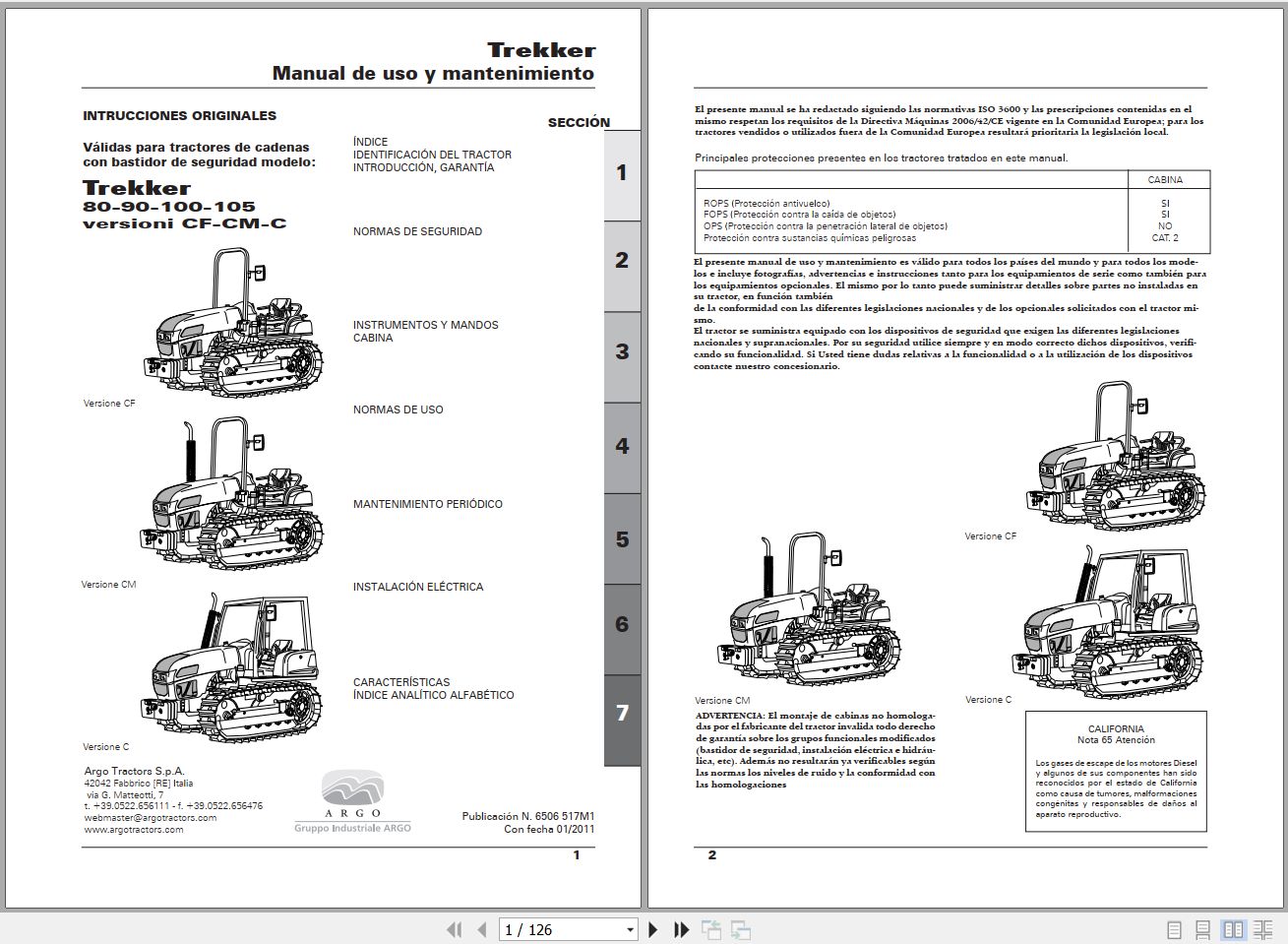
Task: Switch to continuous facing page view
Action: tap(1263, 929)
